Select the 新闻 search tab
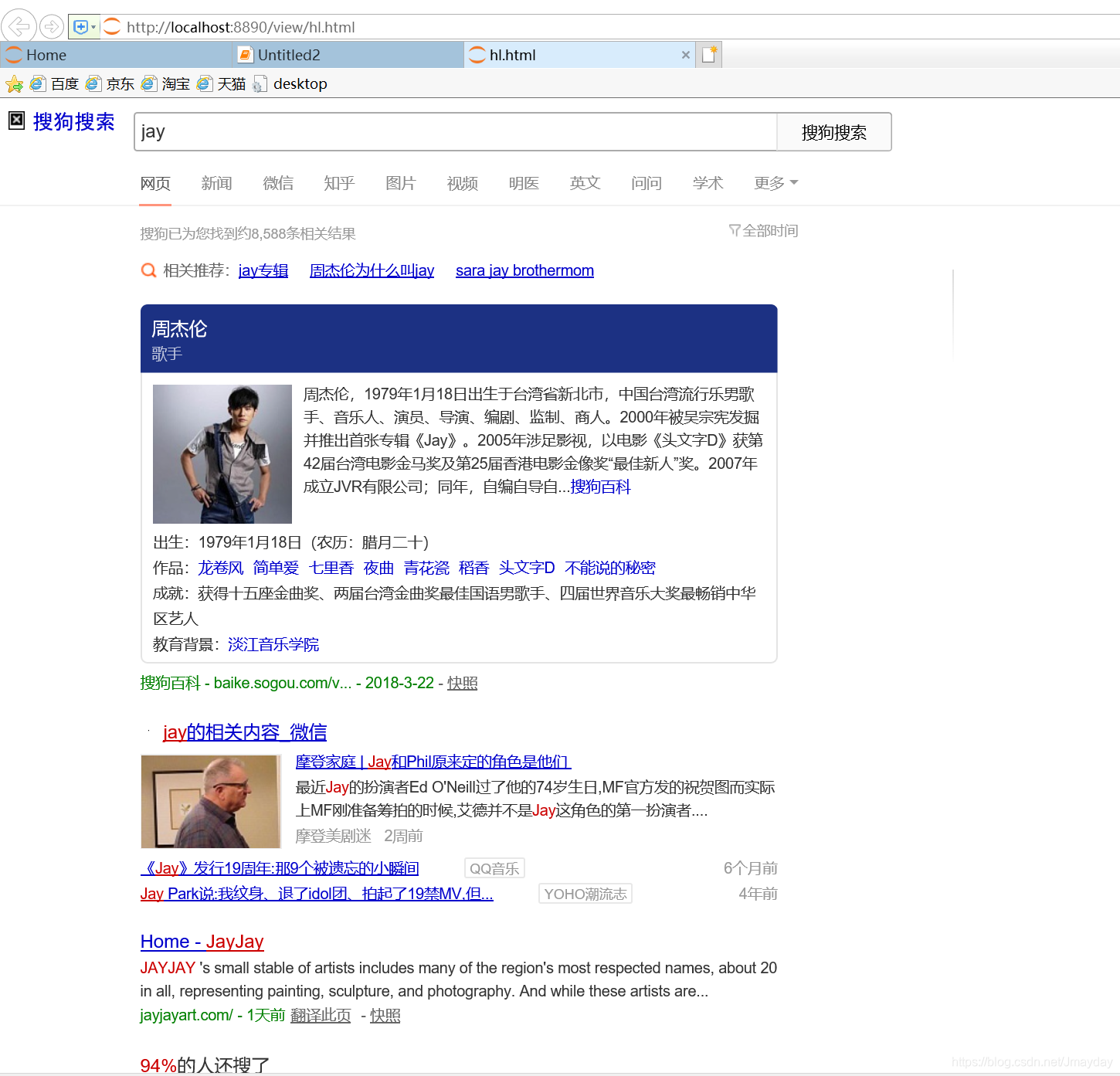1120x1076 pixels. [x=216, y=183]
